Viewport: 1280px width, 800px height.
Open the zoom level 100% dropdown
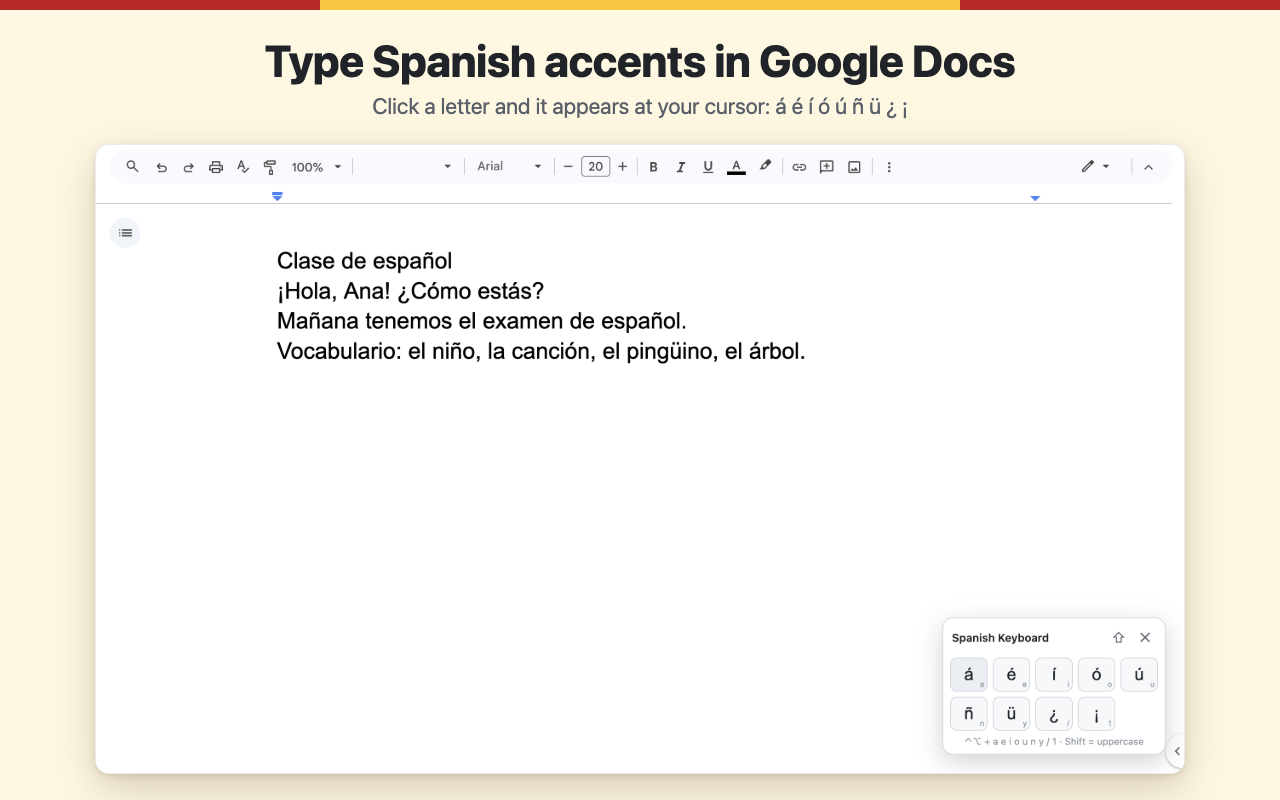tap(316, 167)
